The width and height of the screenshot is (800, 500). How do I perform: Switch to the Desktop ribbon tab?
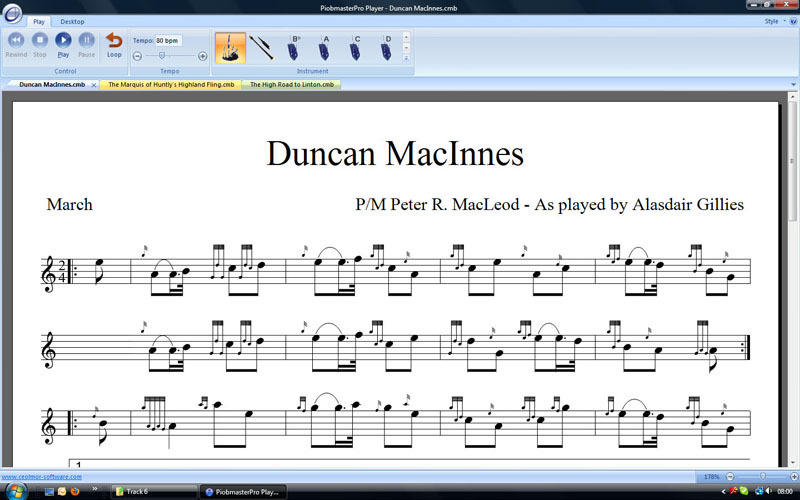coord(72,21)
